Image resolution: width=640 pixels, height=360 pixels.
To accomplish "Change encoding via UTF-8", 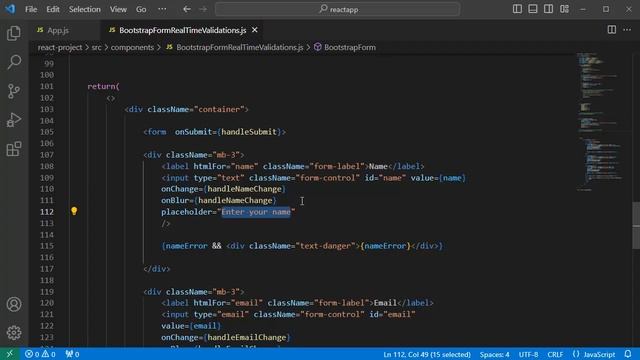I will click(528, 354).
